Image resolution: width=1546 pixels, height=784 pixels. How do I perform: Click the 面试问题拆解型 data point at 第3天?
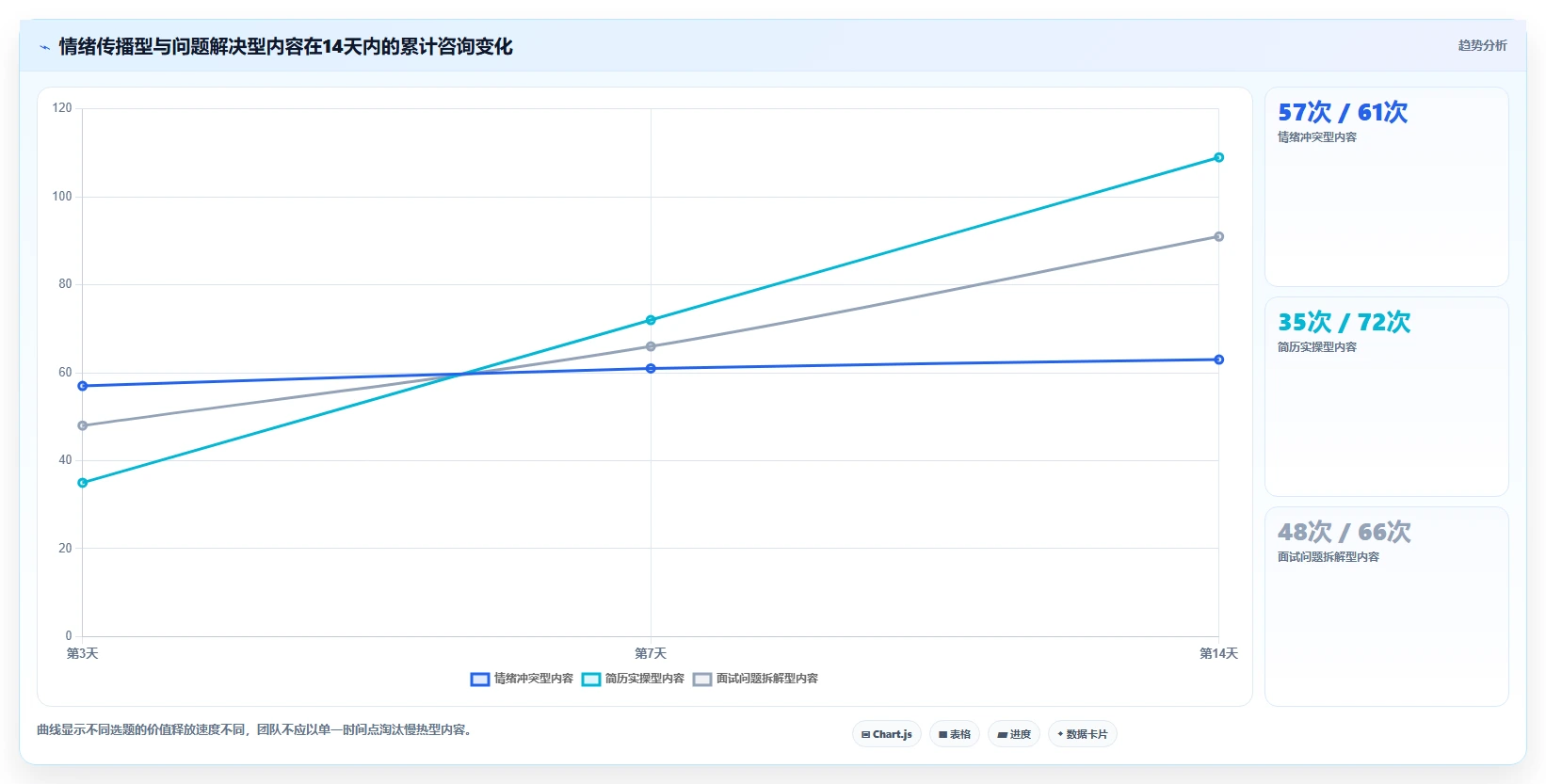(x=83, y=425)
